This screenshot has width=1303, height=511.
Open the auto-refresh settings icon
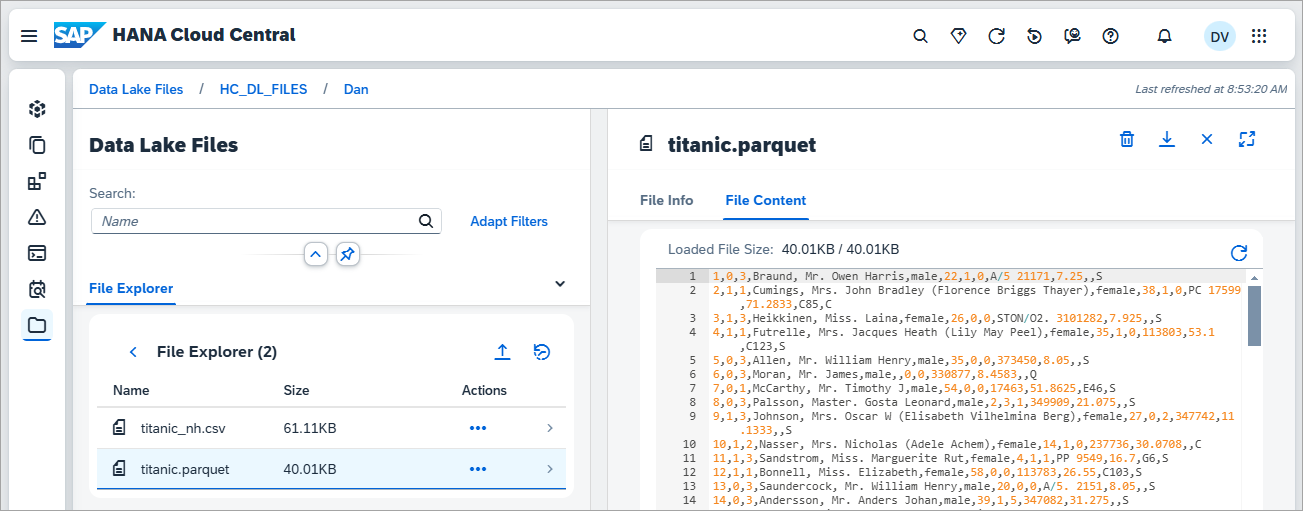[1035, 36]
